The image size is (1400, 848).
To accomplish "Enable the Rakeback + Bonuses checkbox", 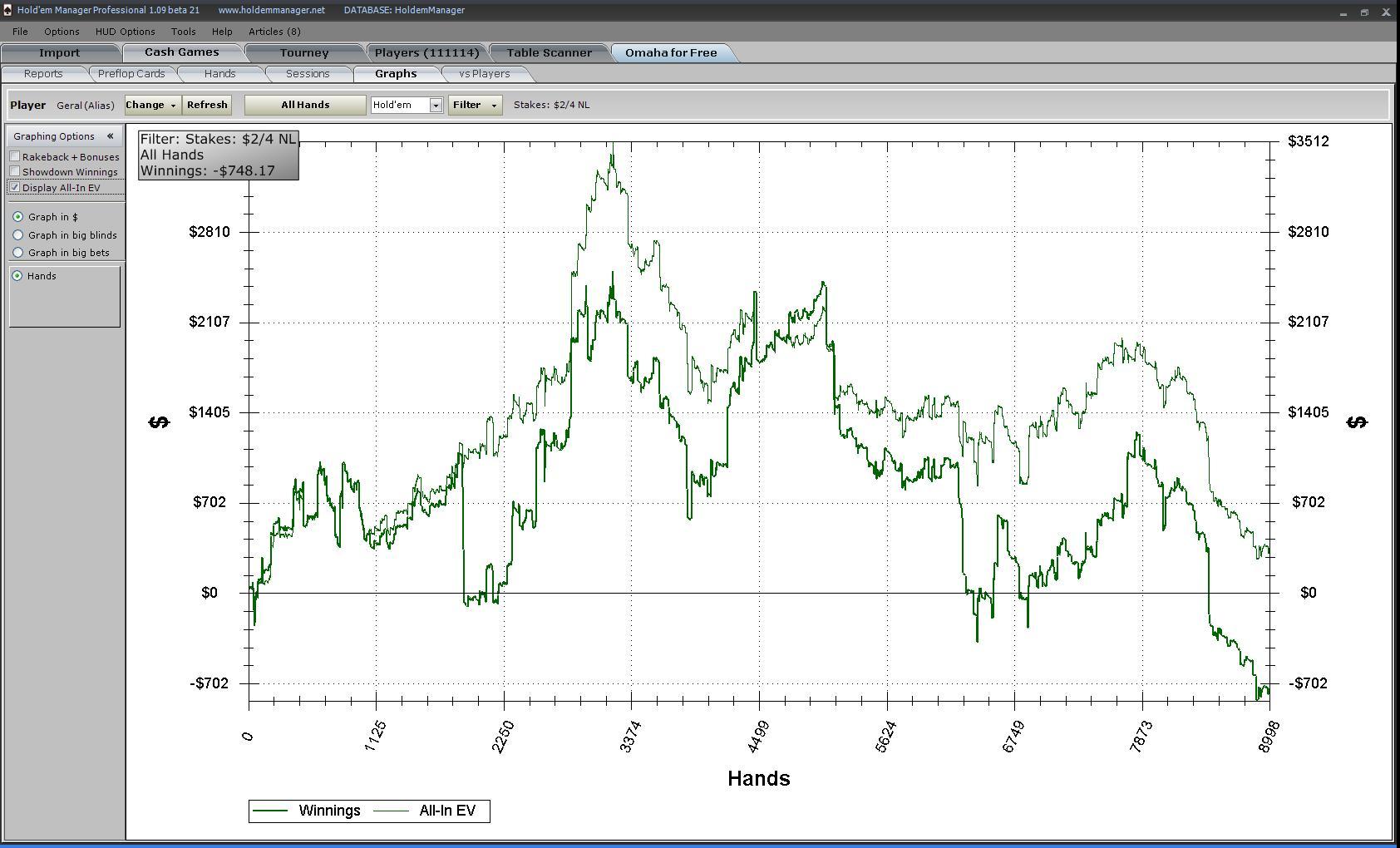I will pos(15,156).
